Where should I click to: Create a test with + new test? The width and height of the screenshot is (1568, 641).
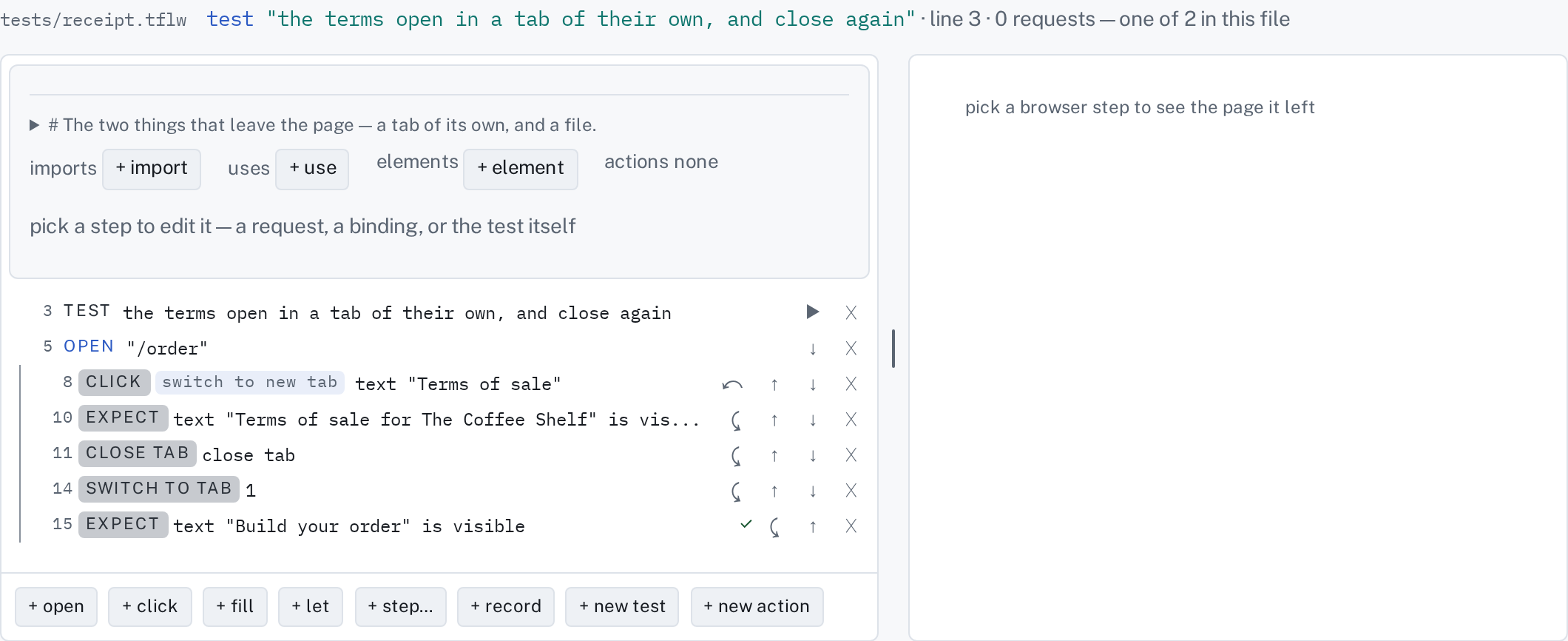pos(622,607)
